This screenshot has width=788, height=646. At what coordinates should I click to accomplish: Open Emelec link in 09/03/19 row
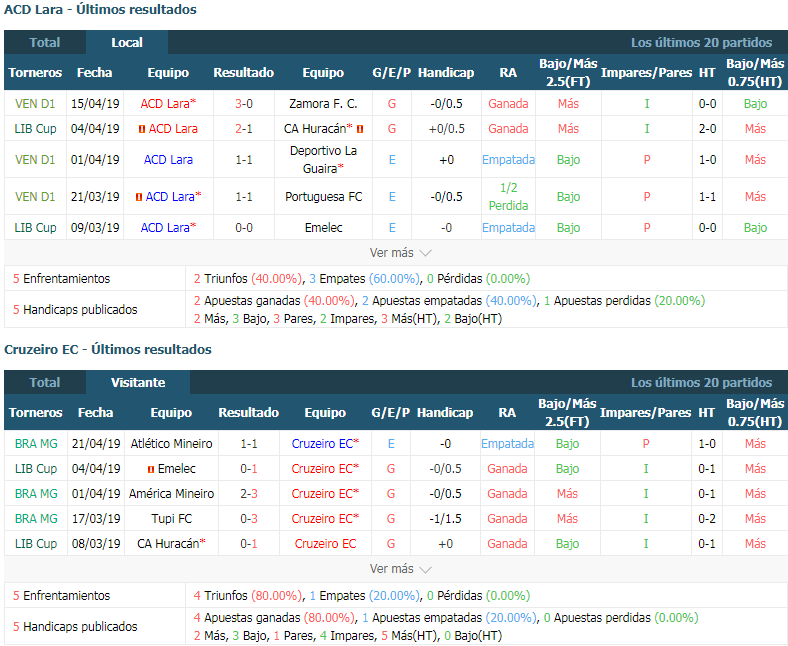[x=323, y=228]
